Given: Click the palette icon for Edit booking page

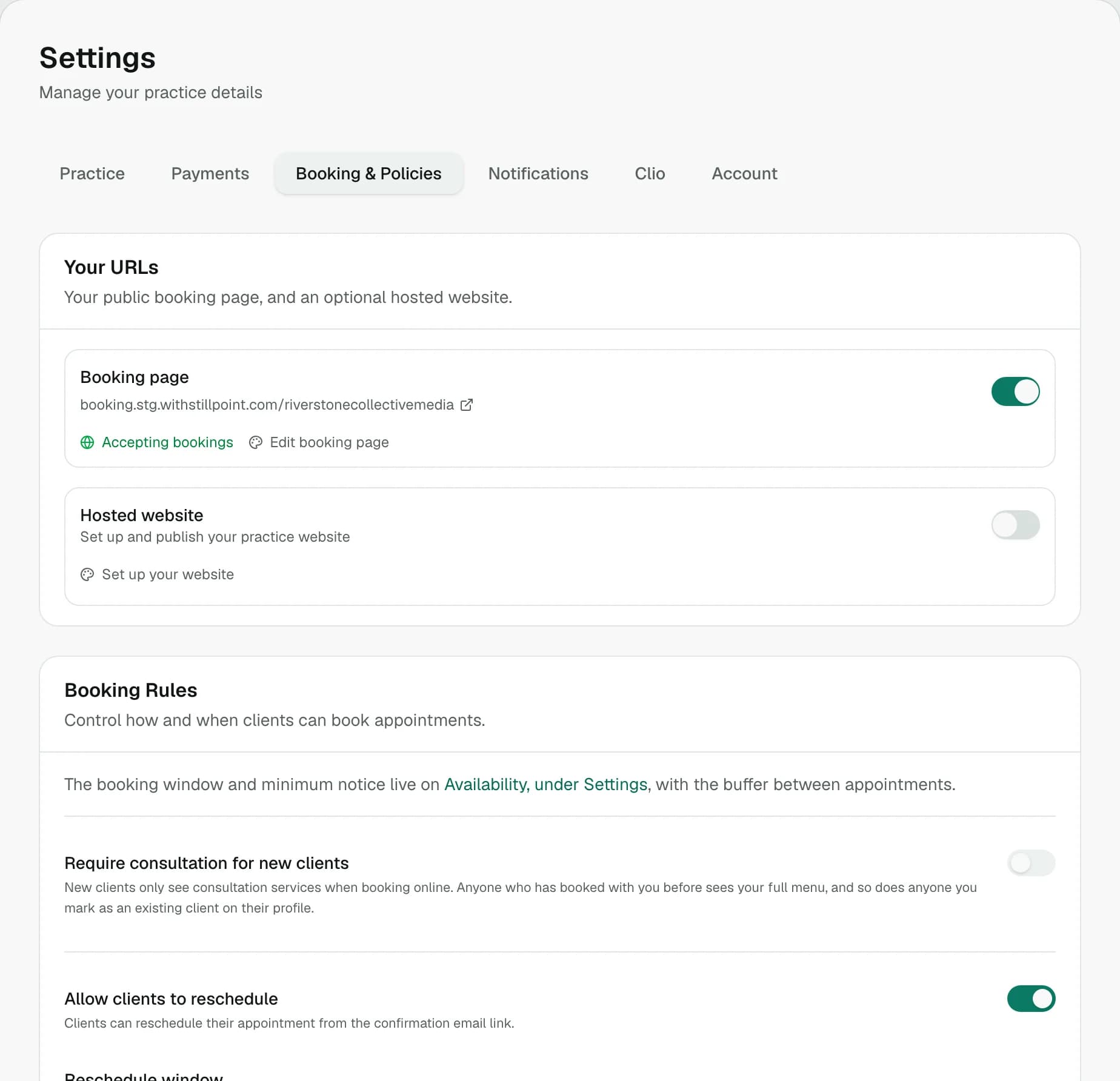Looking at the screenshot, I should pyautogui.click(x=256, y=442).
